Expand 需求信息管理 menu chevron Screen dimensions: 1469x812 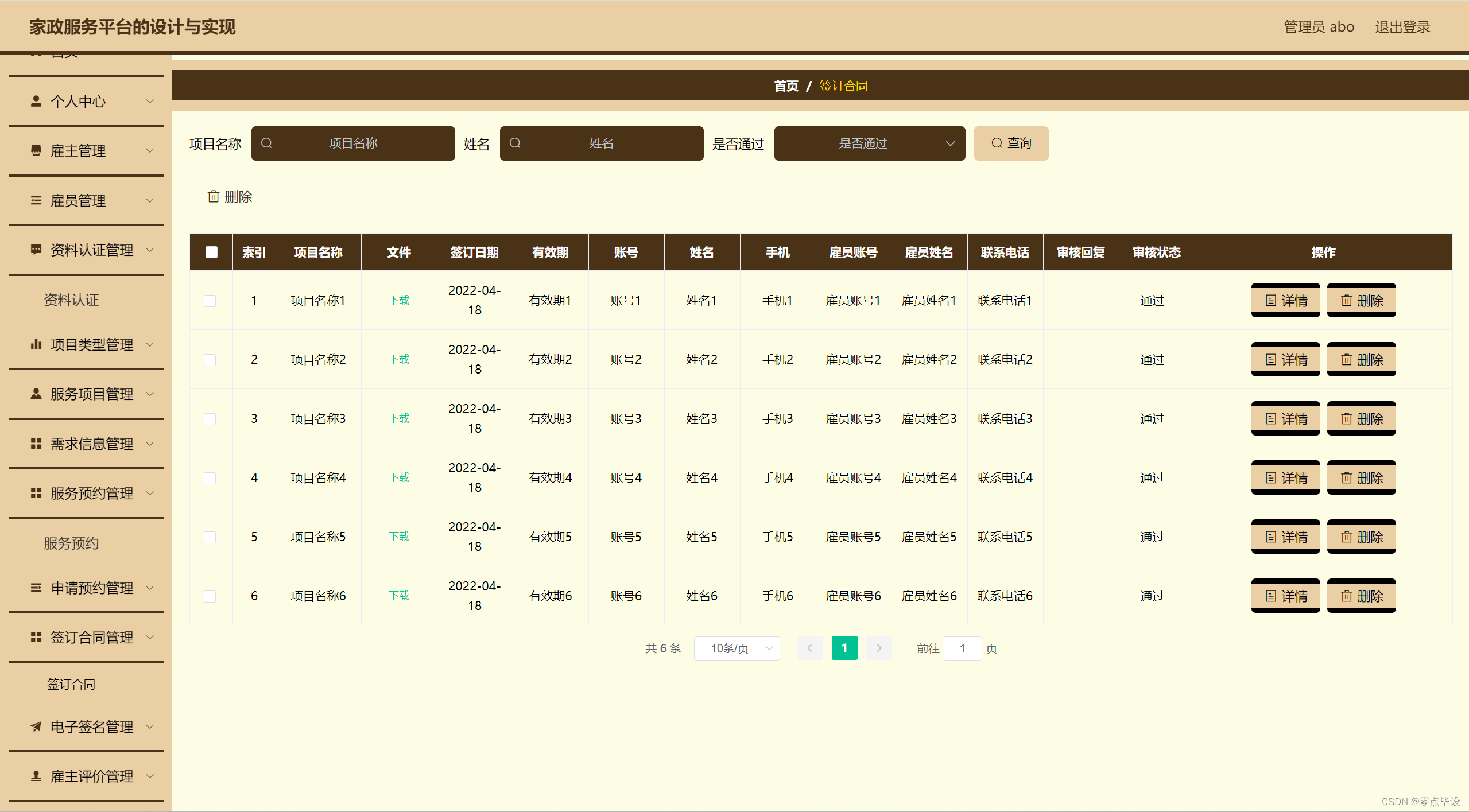coord(150,444)
